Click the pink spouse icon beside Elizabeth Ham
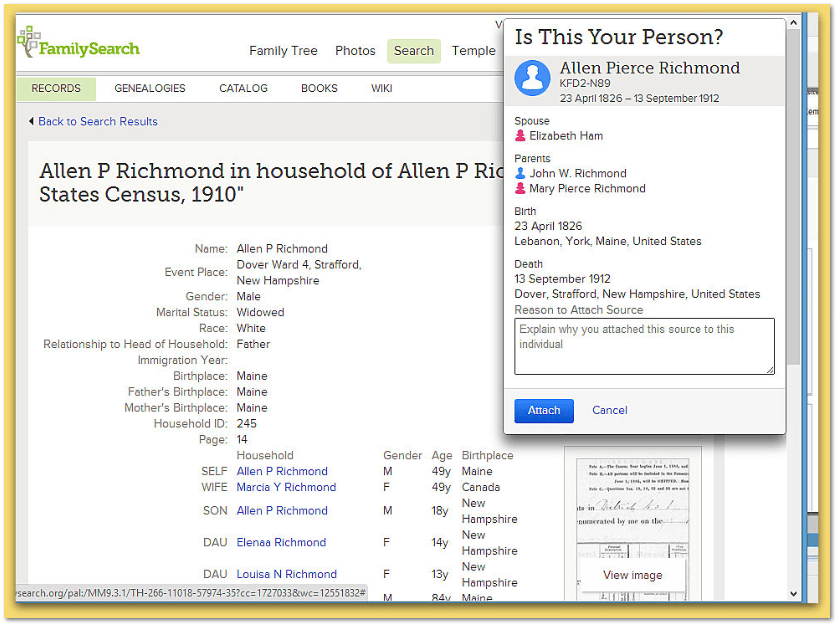The image size is (836, 624). [520, 136]
